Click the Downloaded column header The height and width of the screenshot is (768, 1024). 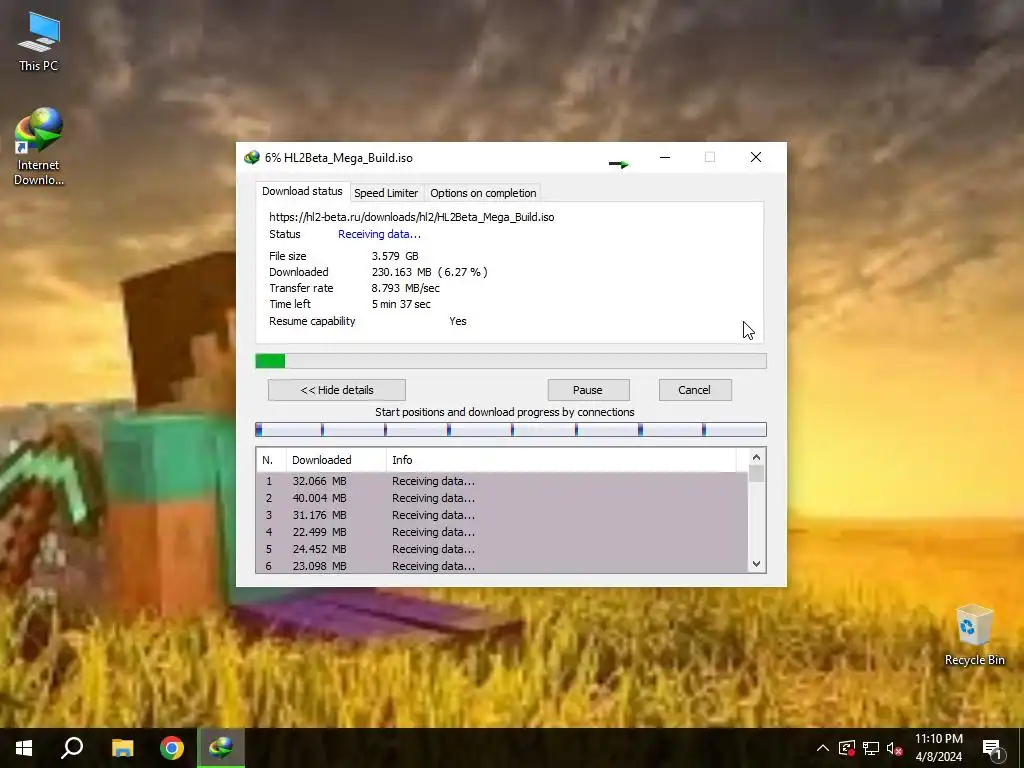[x=336, y=460]
